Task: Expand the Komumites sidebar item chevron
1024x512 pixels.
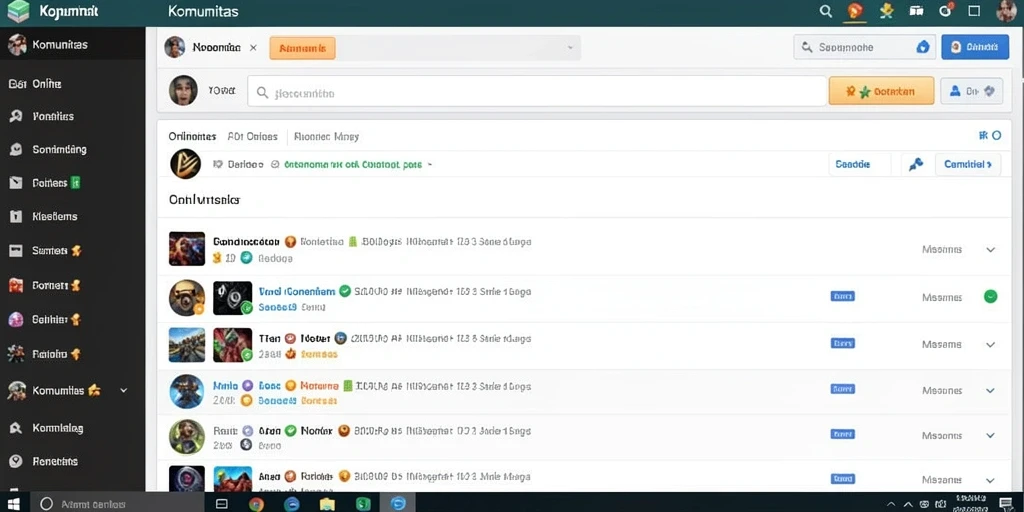Action: [124, 391]
